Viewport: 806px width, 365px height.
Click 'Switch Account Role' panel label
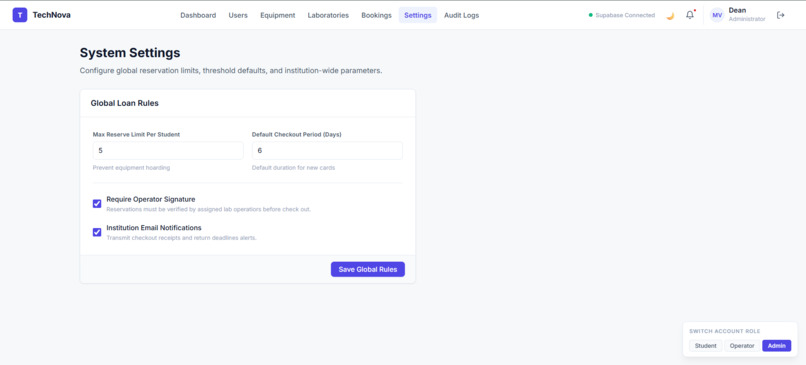[x=725, y=332]
